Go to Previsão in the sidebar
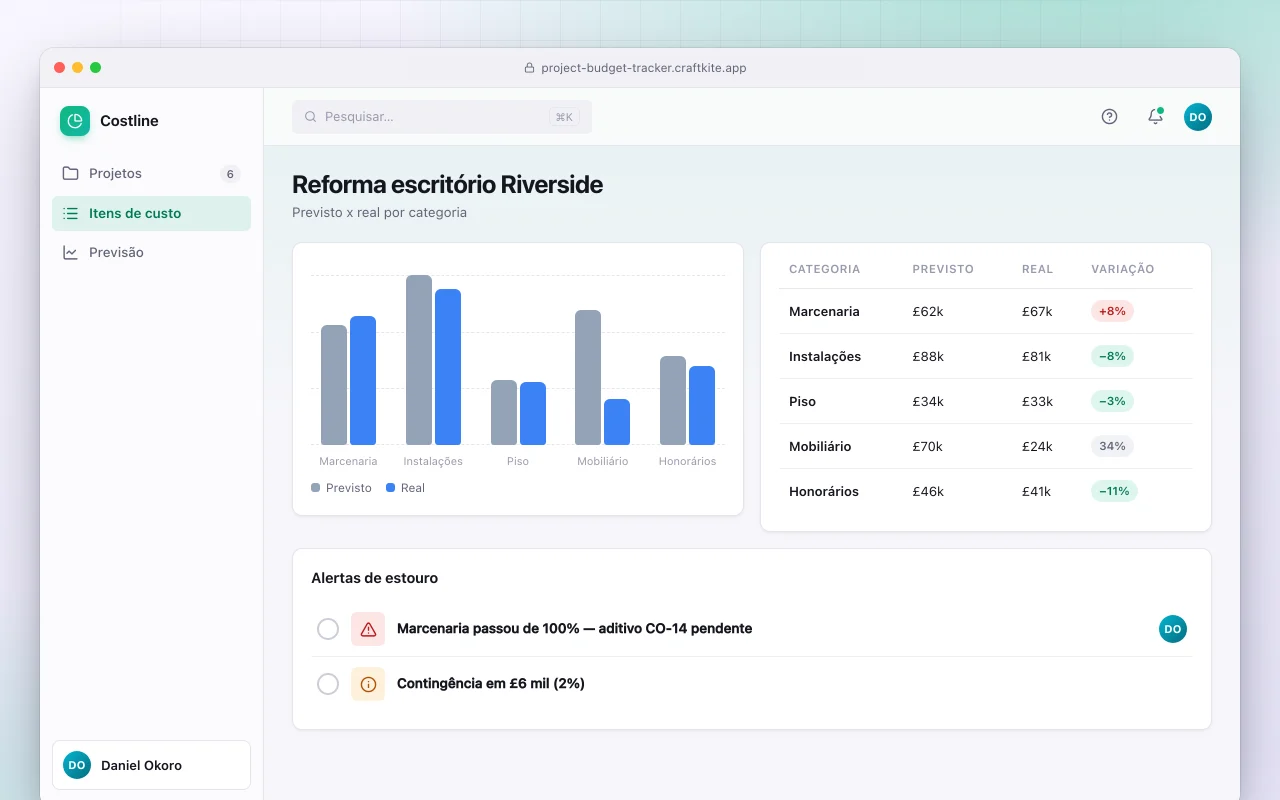1280x800 pixels. 151,253
